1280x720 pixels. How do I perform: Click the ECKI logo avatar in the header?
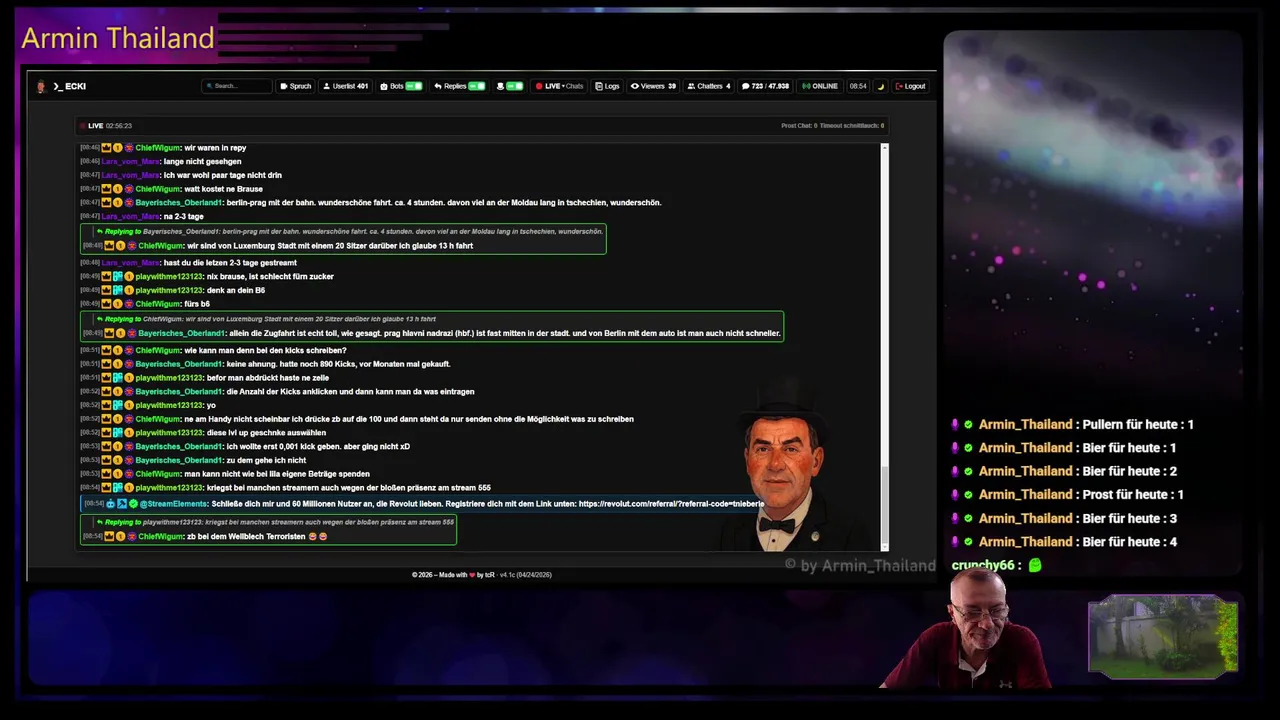click(41, 86)
